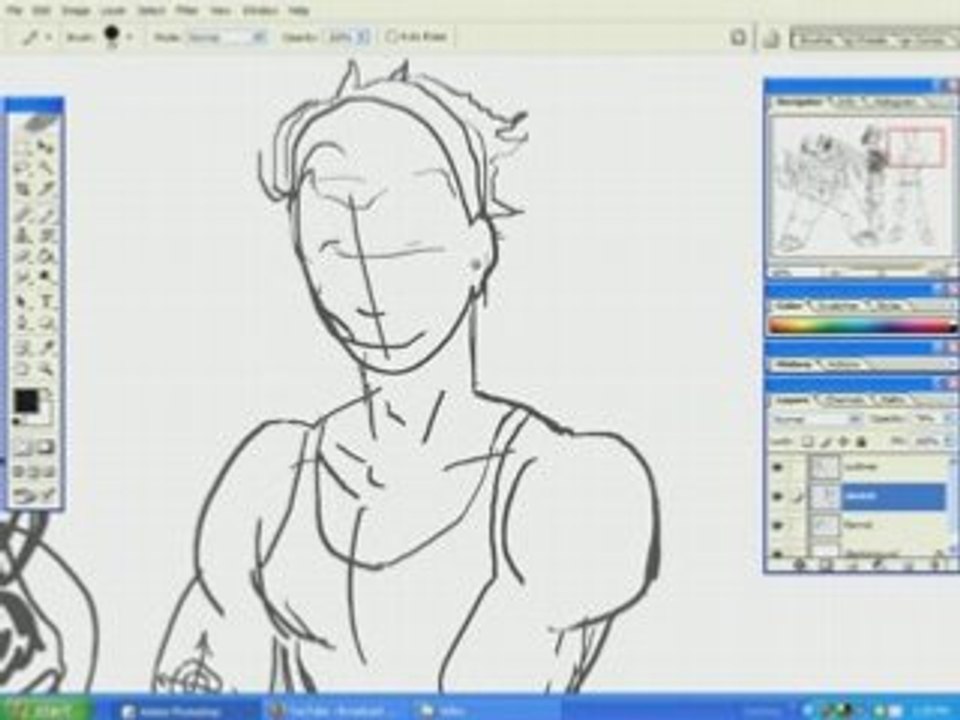This screenshot has width=960, height=720.
Task: Open the Opacity slider arrow in options bar
Action: (x=363, y=37)
